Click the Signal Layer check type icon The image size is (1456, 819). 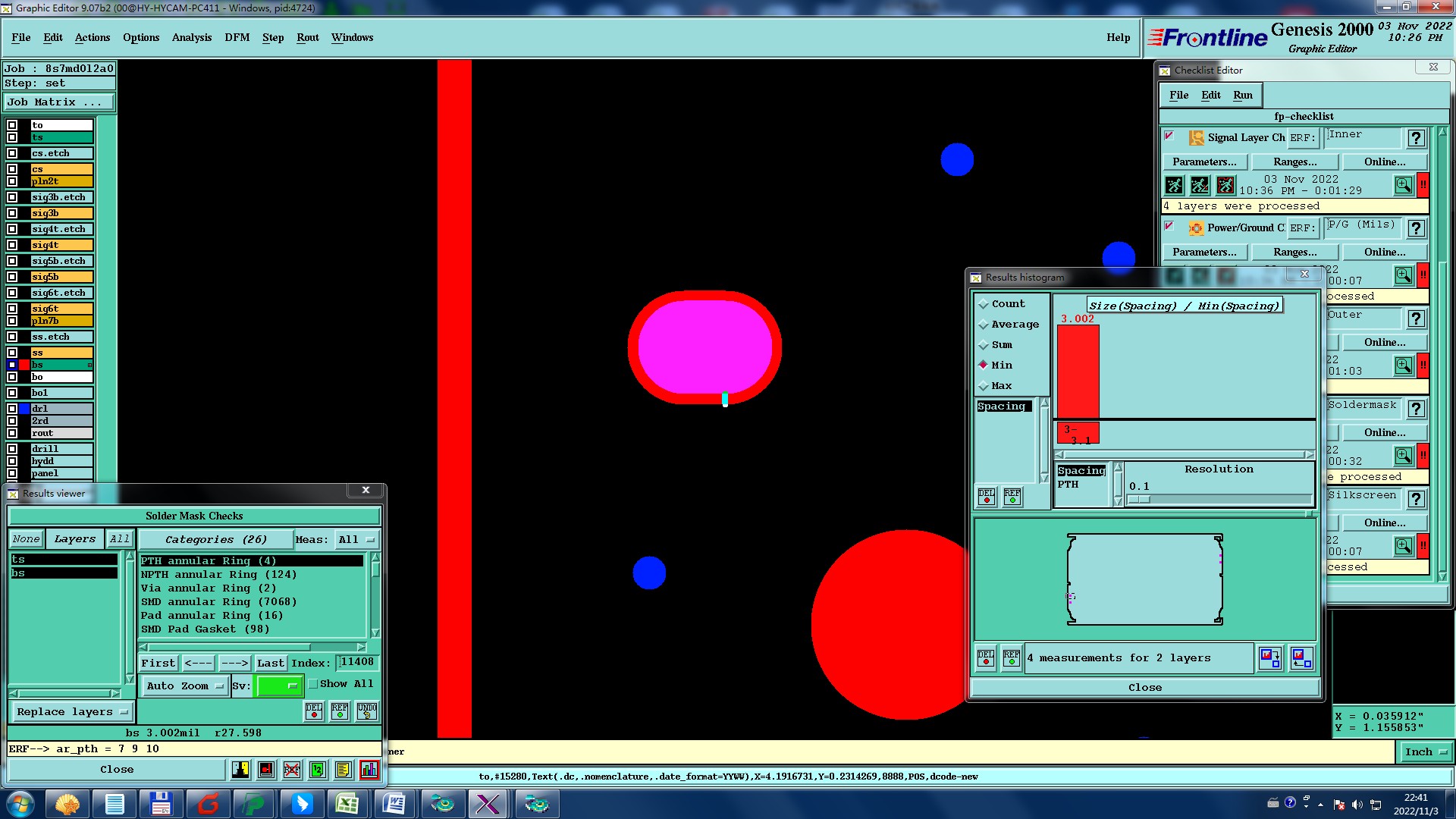(x=1196, y=138)
